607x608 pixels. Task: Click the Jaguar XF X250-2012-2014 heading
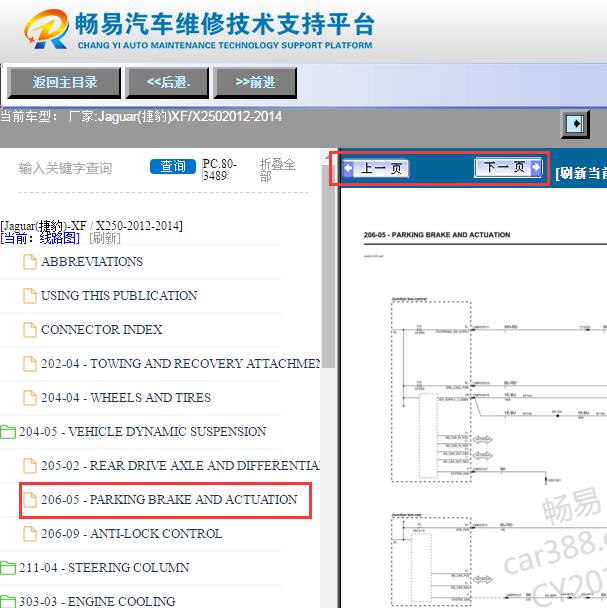click(91, 226)
